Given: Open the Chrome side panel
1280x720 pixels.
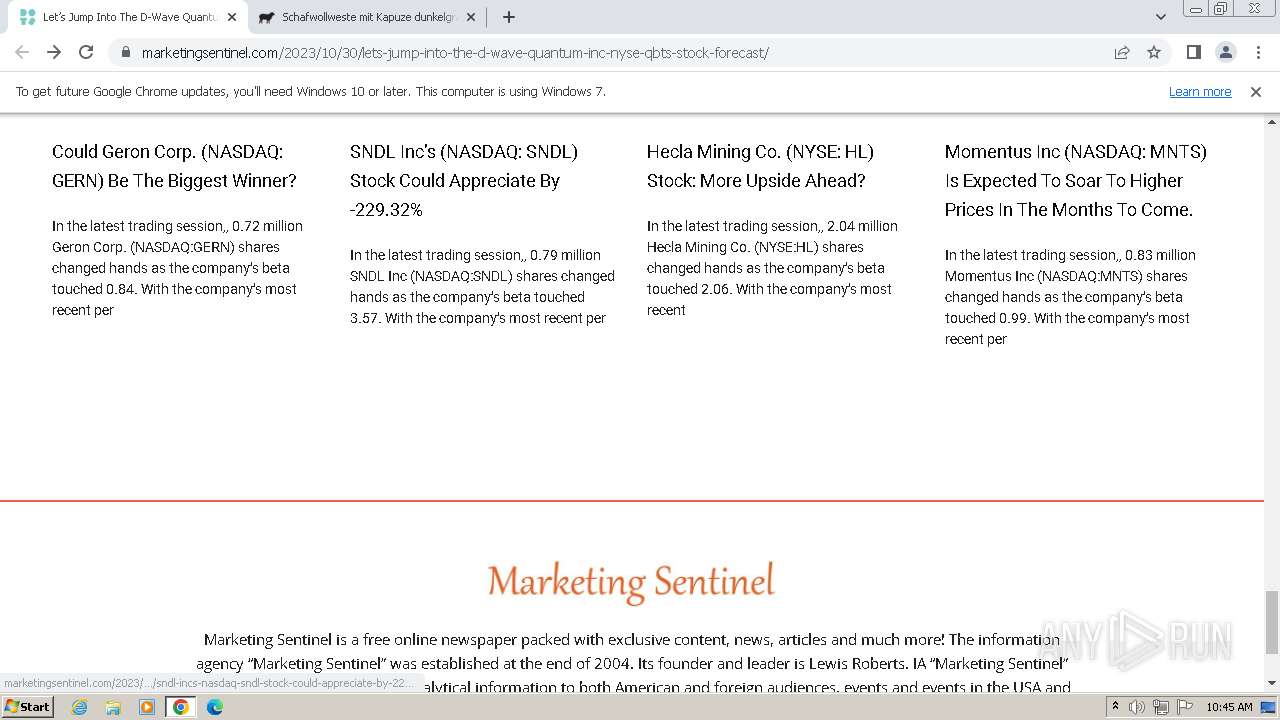Looking at the screenshot, I should click(1193, 52).
